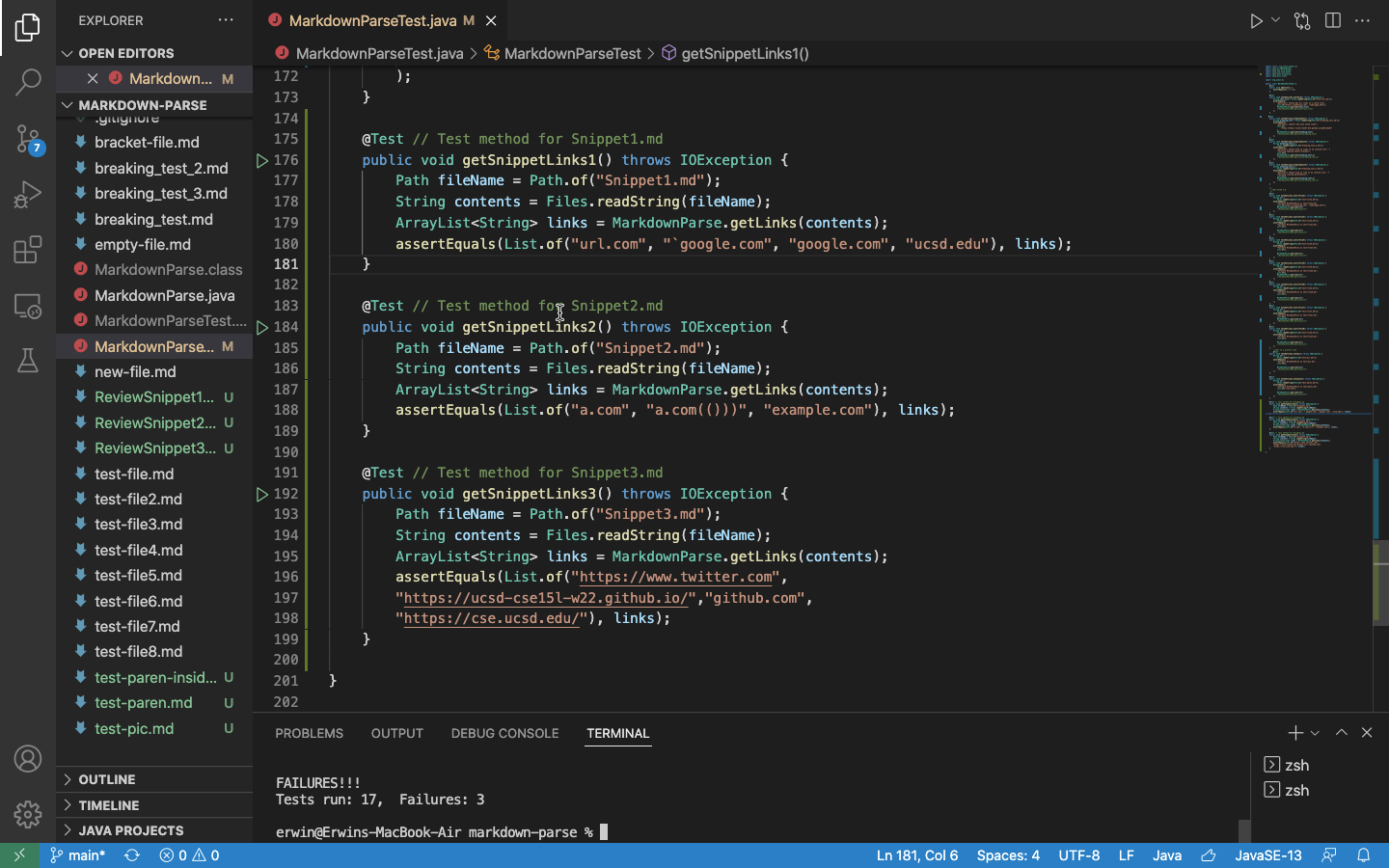The width and height of the screenshot is (1389, 868).
Task: Open the Accounts menu icon
Action: click(x=28, y=759)
